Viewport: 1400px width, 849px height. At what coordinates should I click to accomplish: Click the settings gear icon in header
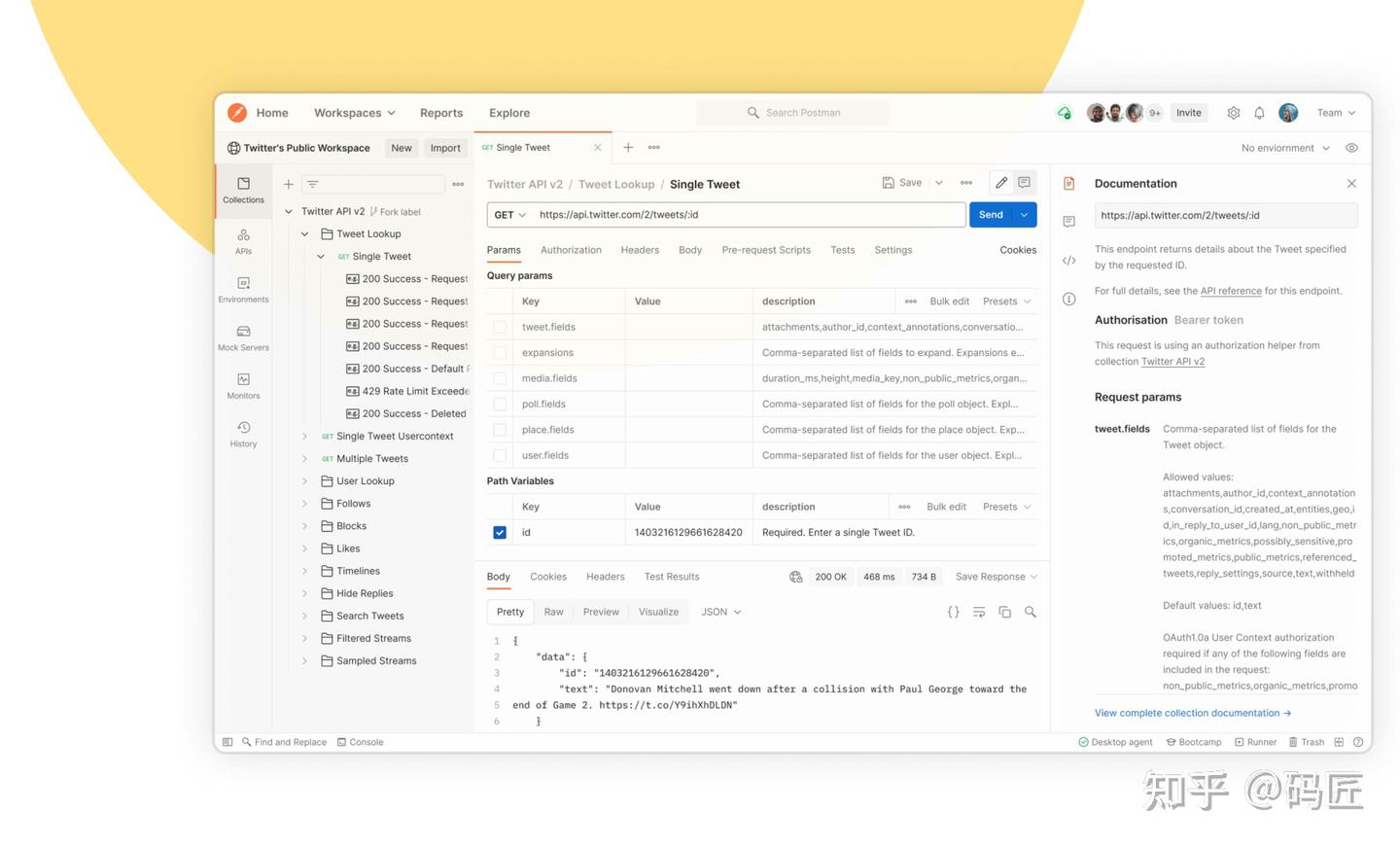pyautogui.click(x=1234, y=113)
